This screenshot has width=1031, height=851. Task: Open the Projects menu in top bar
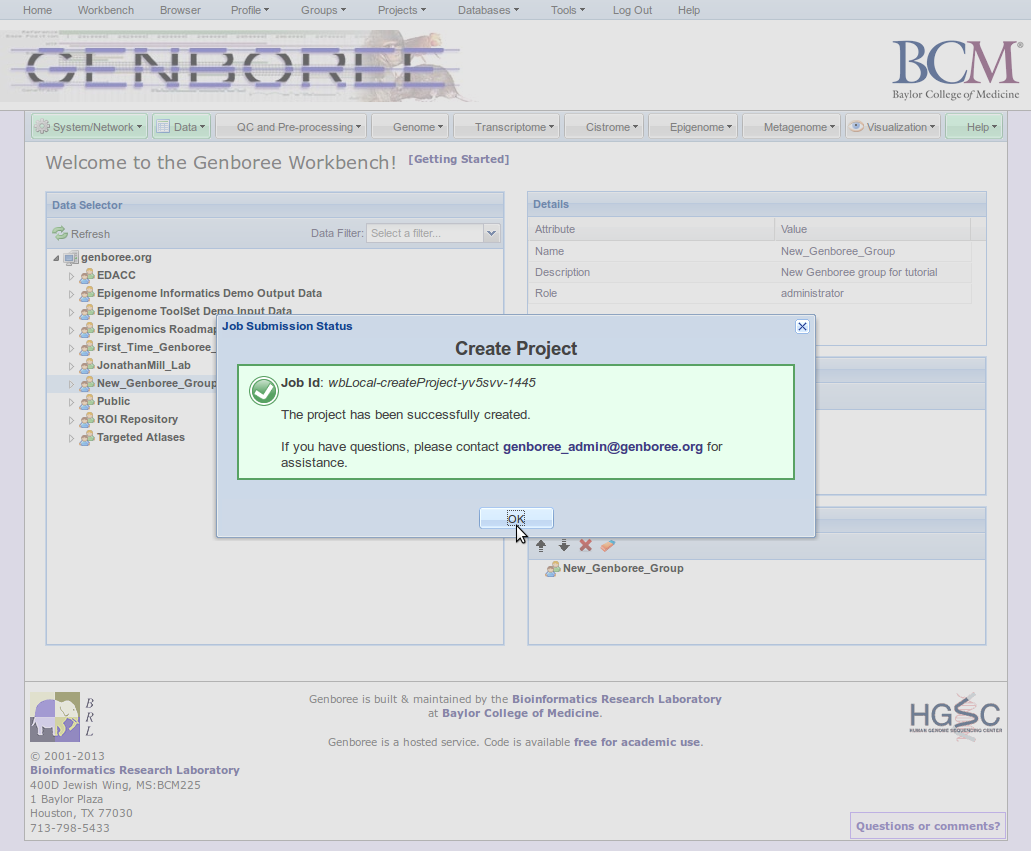tap(401, 10)
